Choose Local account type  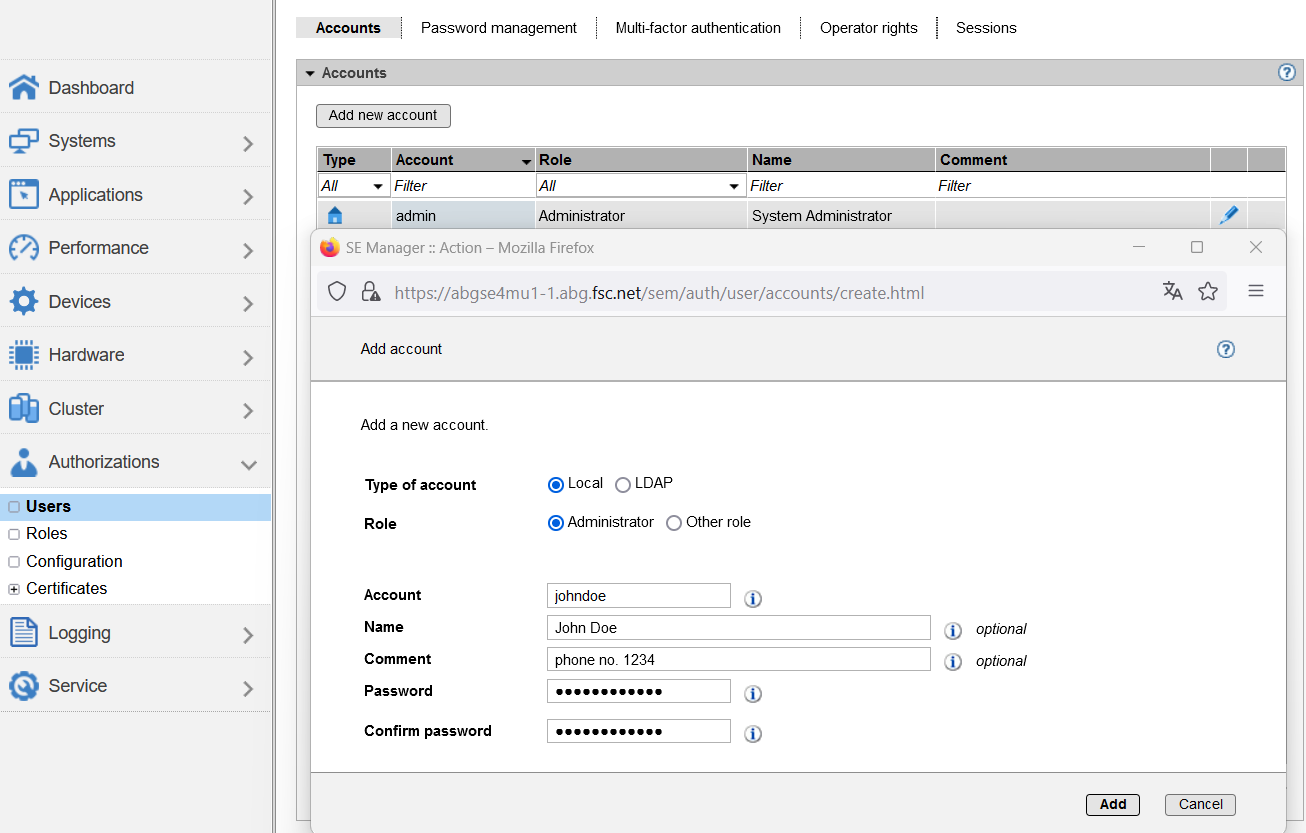[556, 485]
